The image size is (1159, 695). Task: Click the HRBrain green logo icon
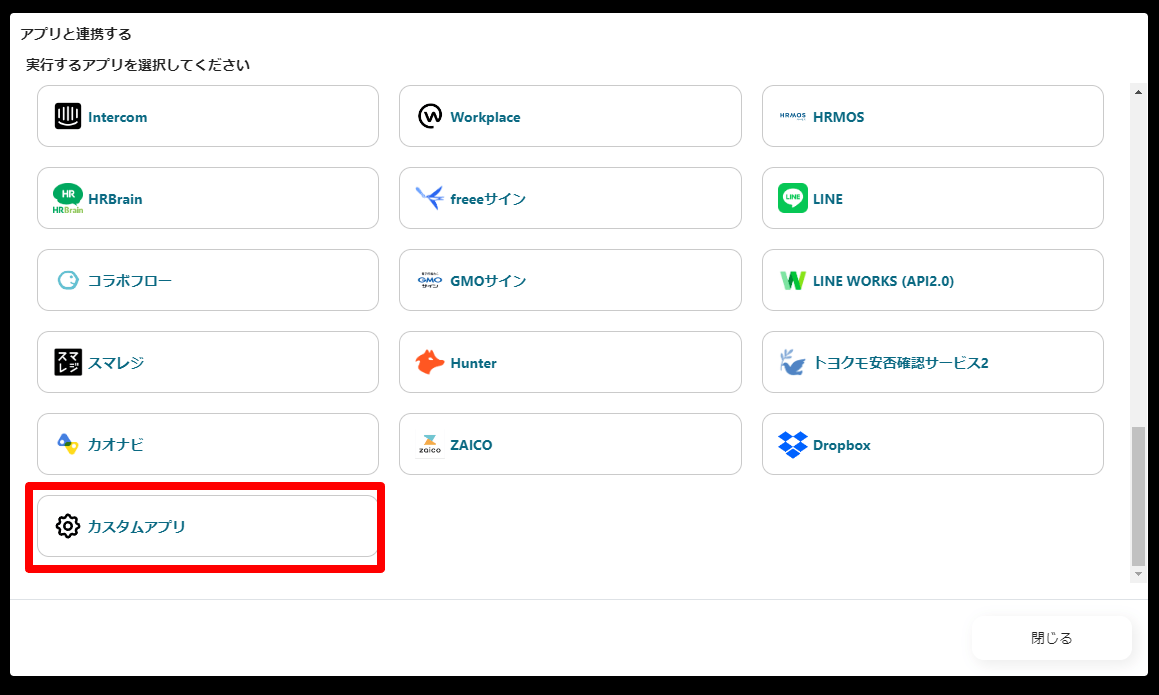[x=68, y=198]
